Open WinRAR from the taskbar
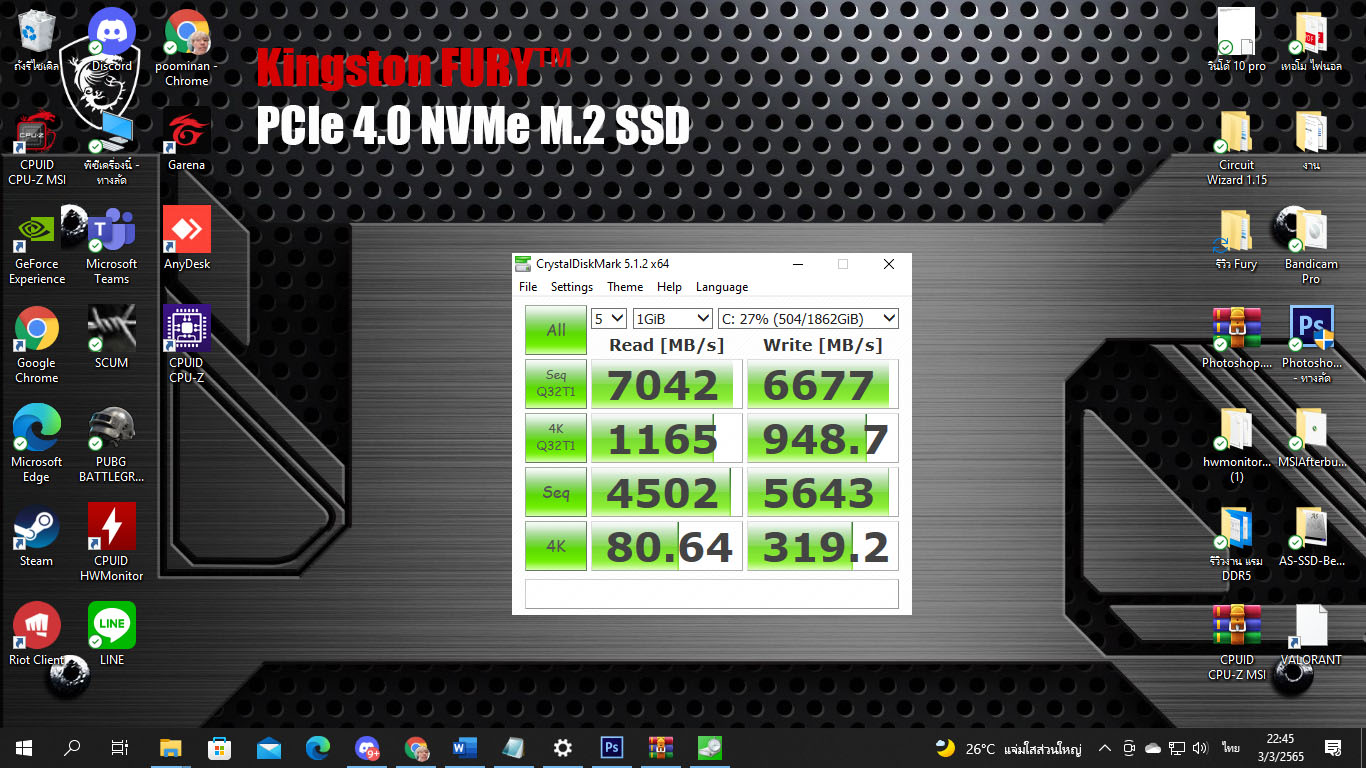This screenshot has height=768, width=1366. coord(661,747)
